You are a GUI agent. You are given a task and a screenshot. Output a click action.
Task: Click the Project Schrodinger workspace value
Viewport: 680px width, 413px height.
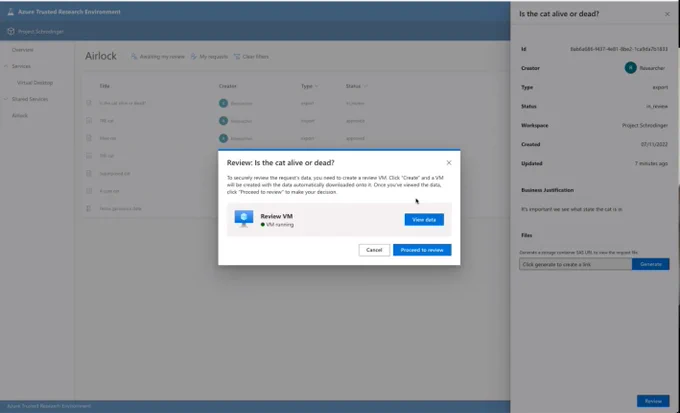click(x=645, y=125)
